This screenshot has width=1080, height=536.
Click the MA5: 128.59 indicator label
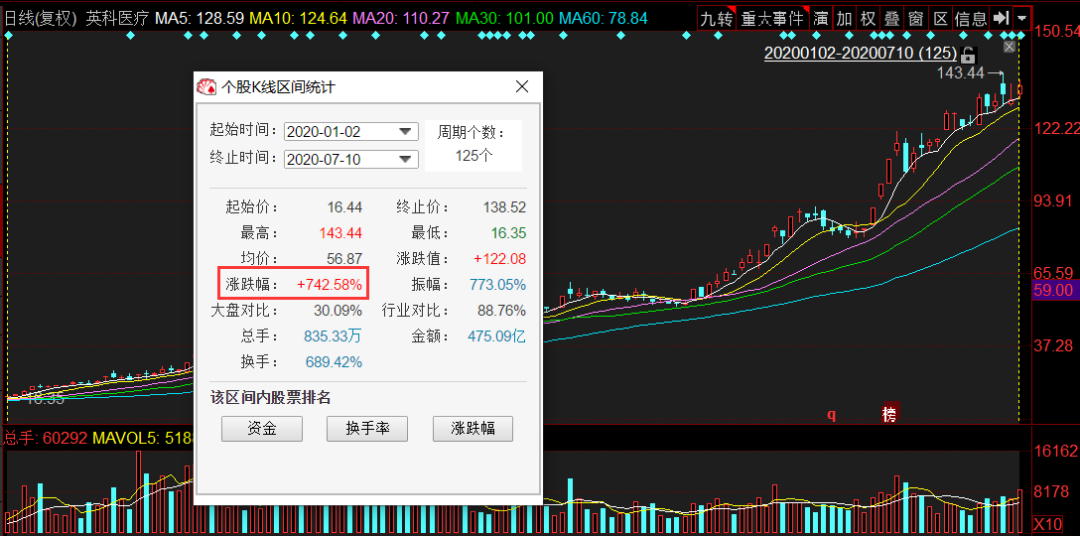click(199, 19)
